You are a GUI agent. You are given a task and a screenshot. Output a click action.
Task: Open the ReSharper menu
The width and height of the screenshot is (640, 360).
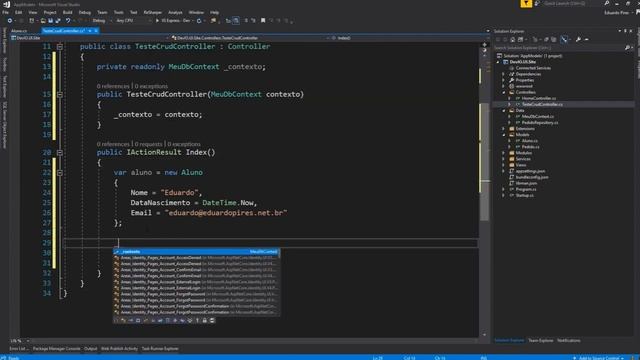point(153,13)
